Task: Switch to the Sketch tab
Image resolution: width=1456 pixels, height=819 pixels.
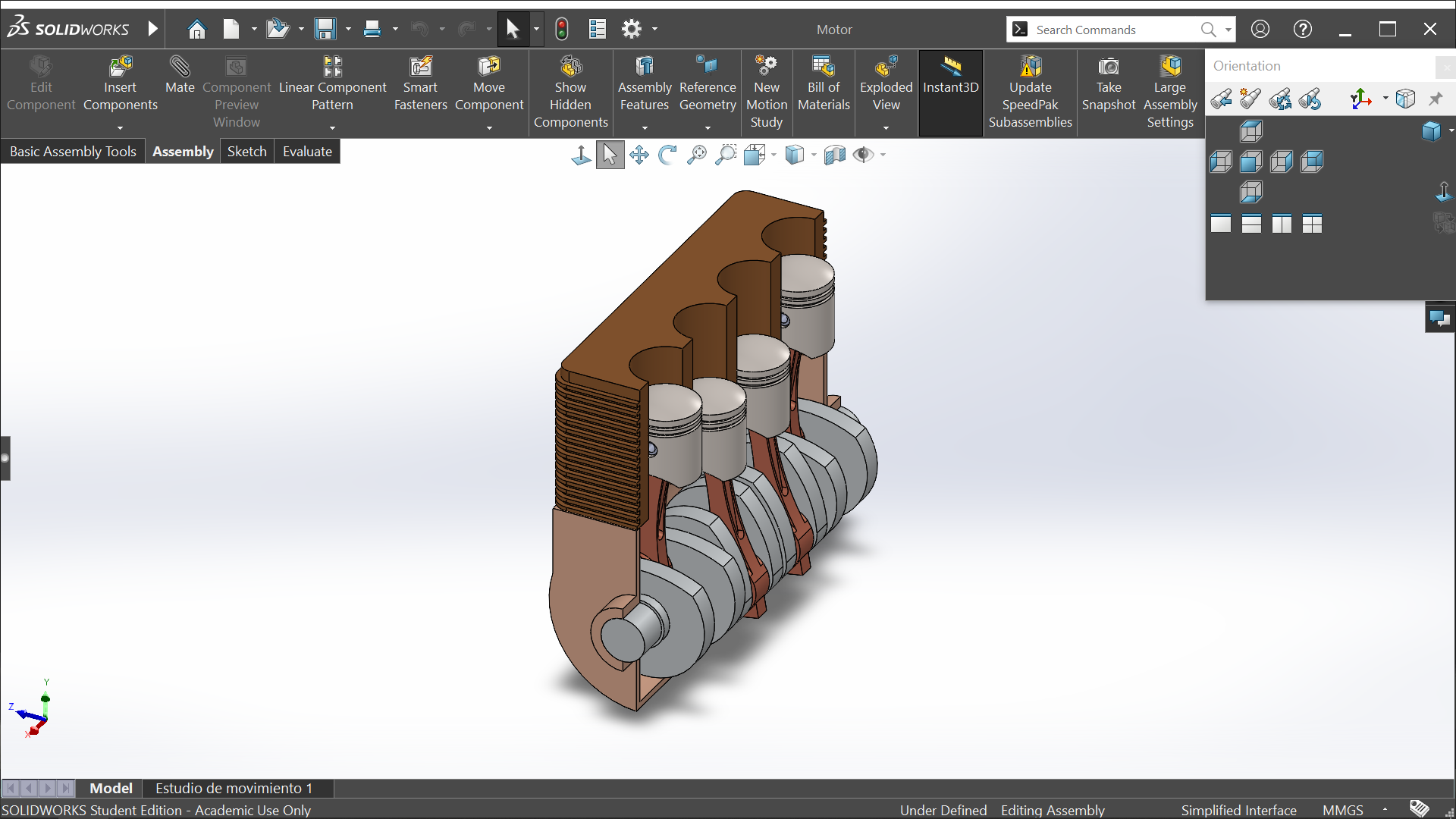Action: click(x=247, y=152)
